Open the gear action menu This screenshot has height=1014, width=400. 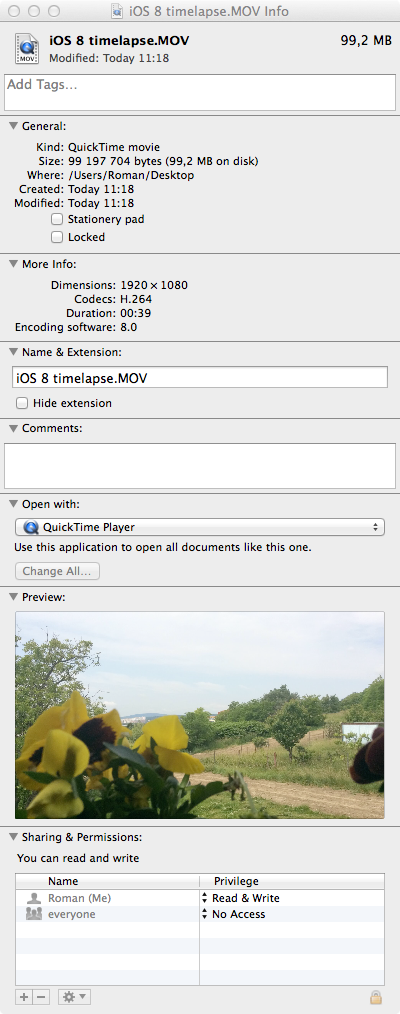click(74, 997)
